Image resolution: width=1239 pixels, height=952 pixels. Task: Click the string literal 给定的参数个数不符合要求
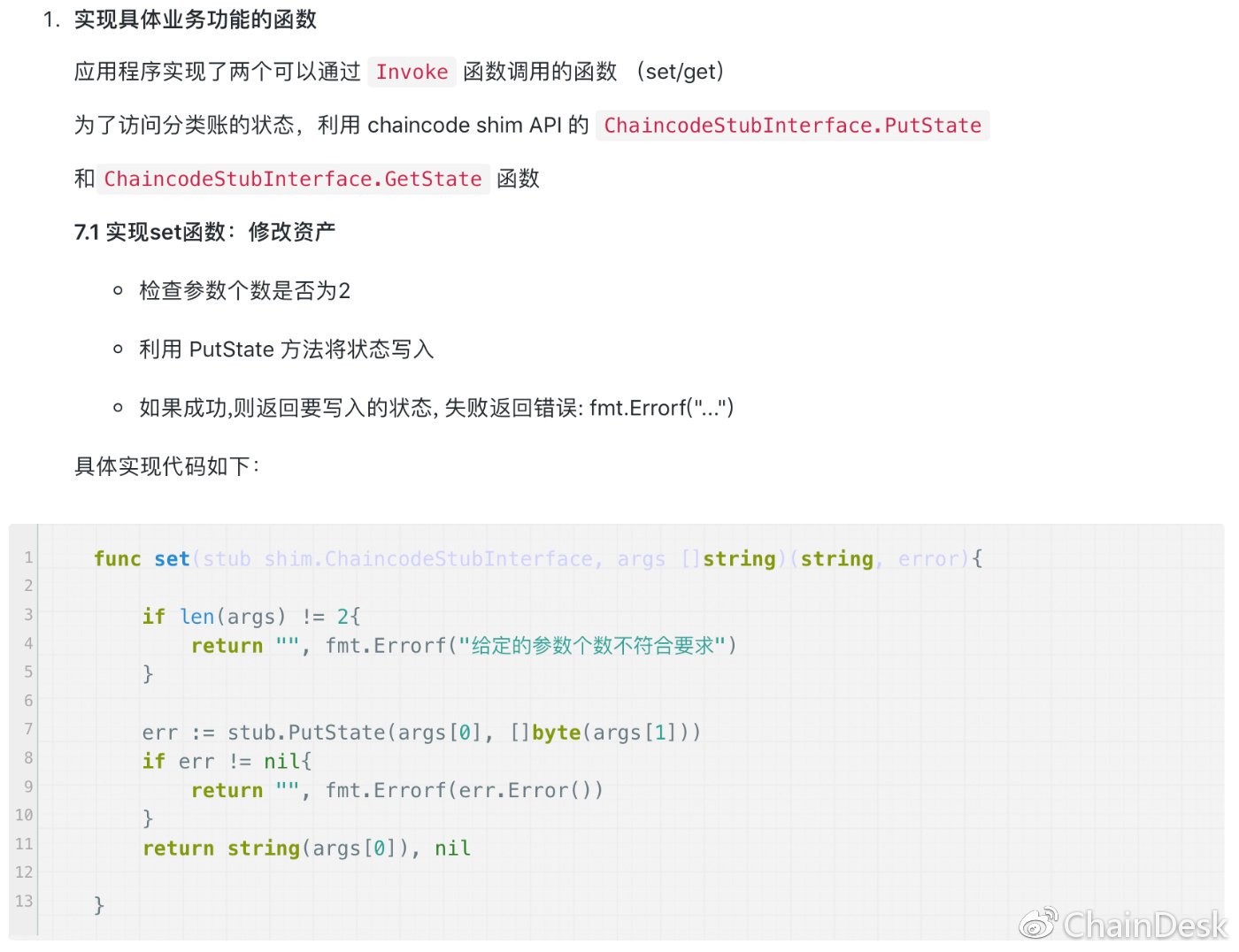pyautogui.click(x=593, y=646)
